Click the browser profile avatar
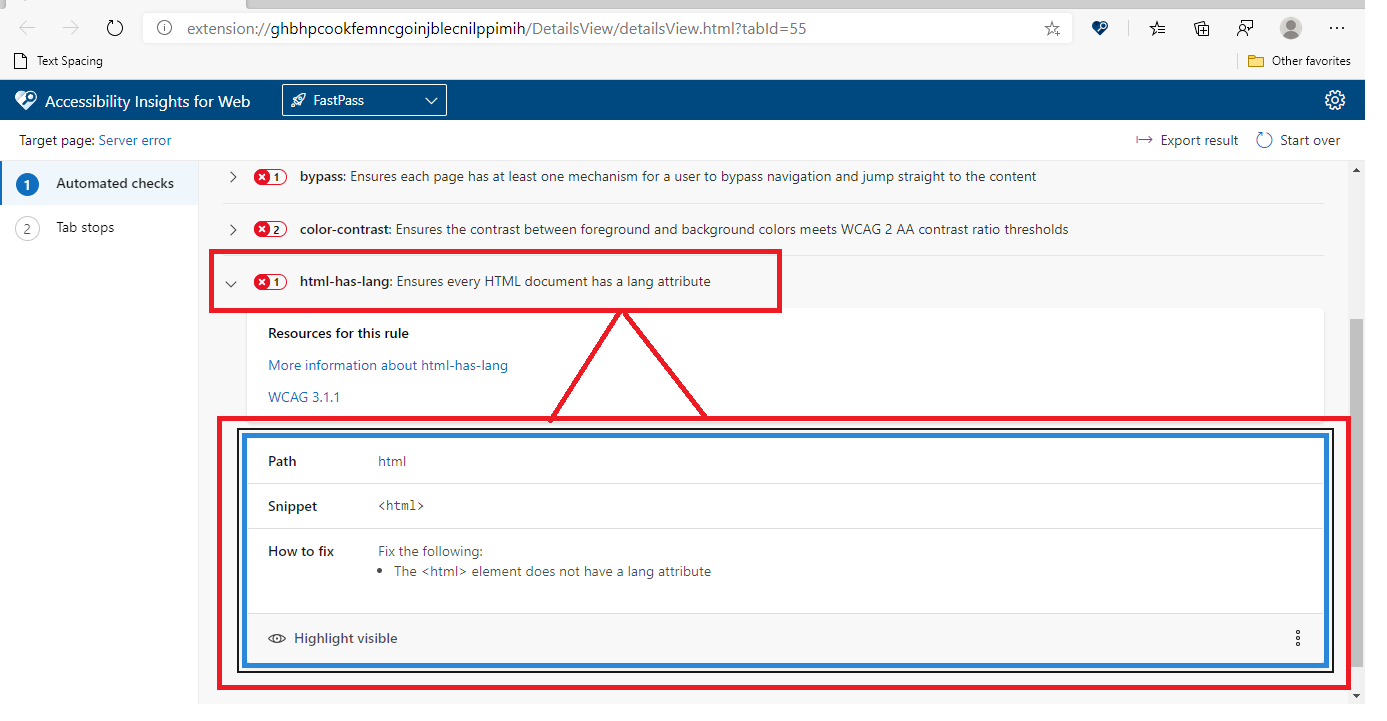The width and height of the screenshot is (1387, 721). (x=1290, y=28)
